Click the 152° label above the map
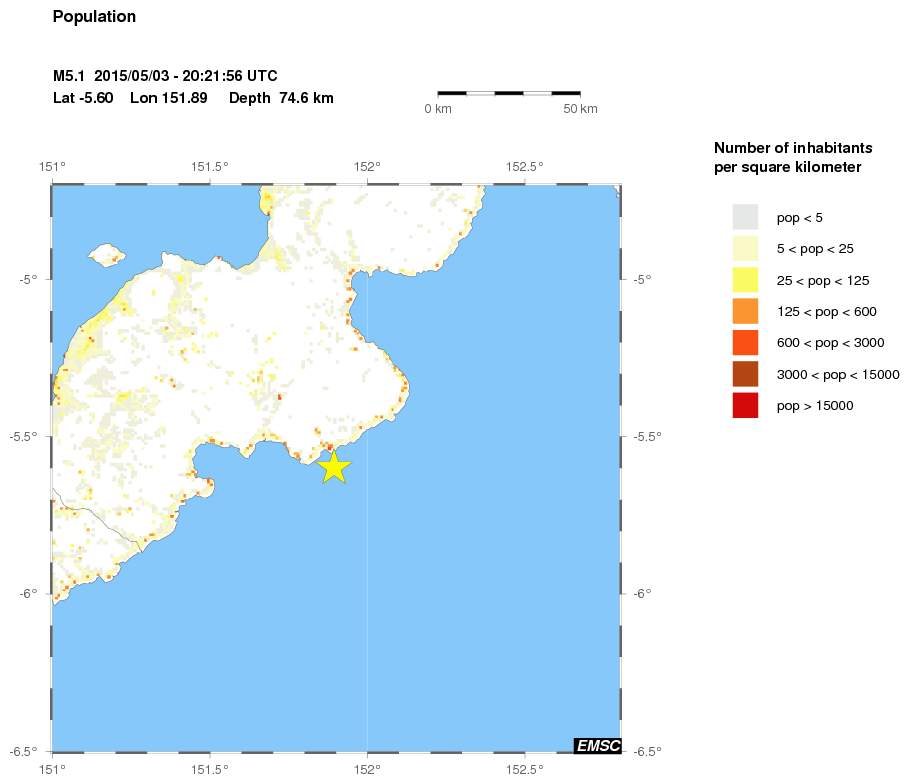The image size is (910, 784). (367, 166)
